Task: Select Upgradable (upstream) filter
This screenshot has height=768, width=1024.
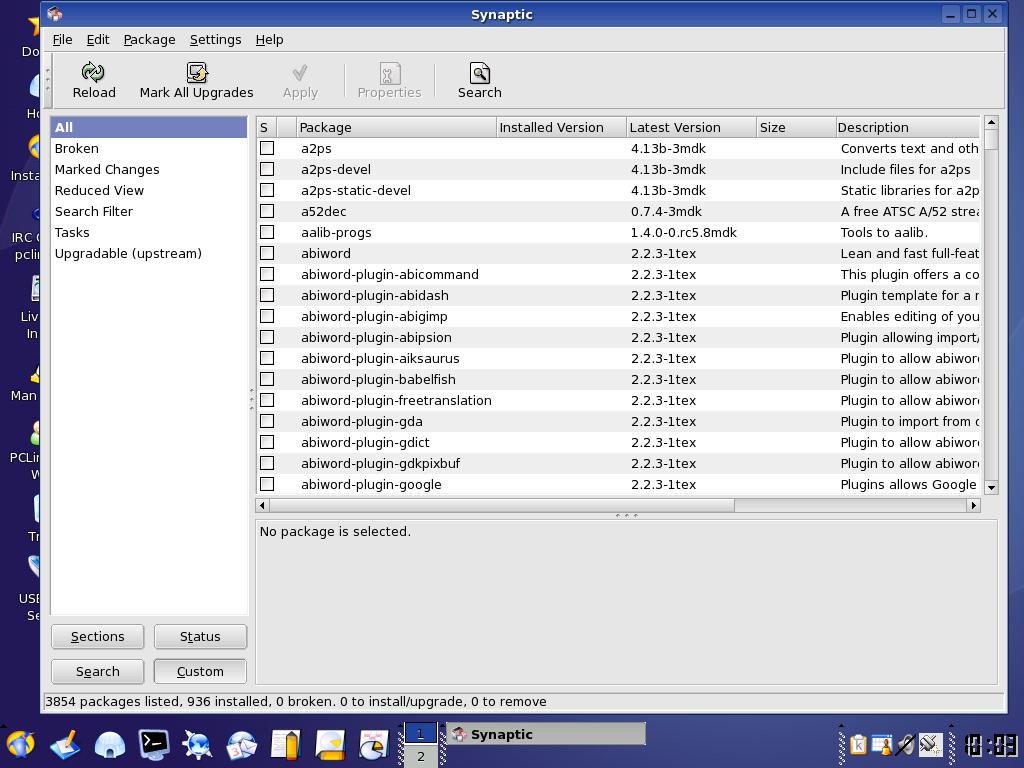Action: 149,253
